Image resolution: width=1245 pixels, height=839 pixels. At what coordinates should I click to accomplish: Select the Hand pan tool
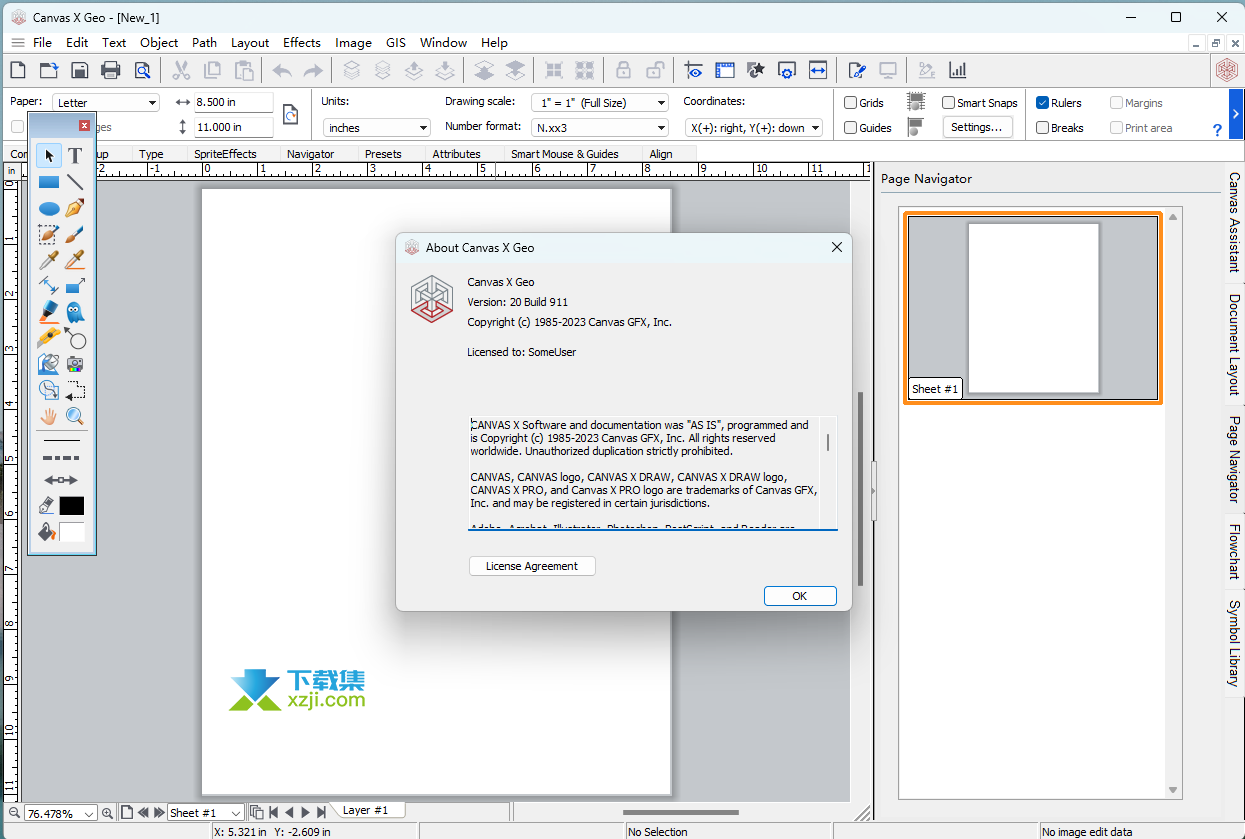pyautogui.click(x=49, y=416)
